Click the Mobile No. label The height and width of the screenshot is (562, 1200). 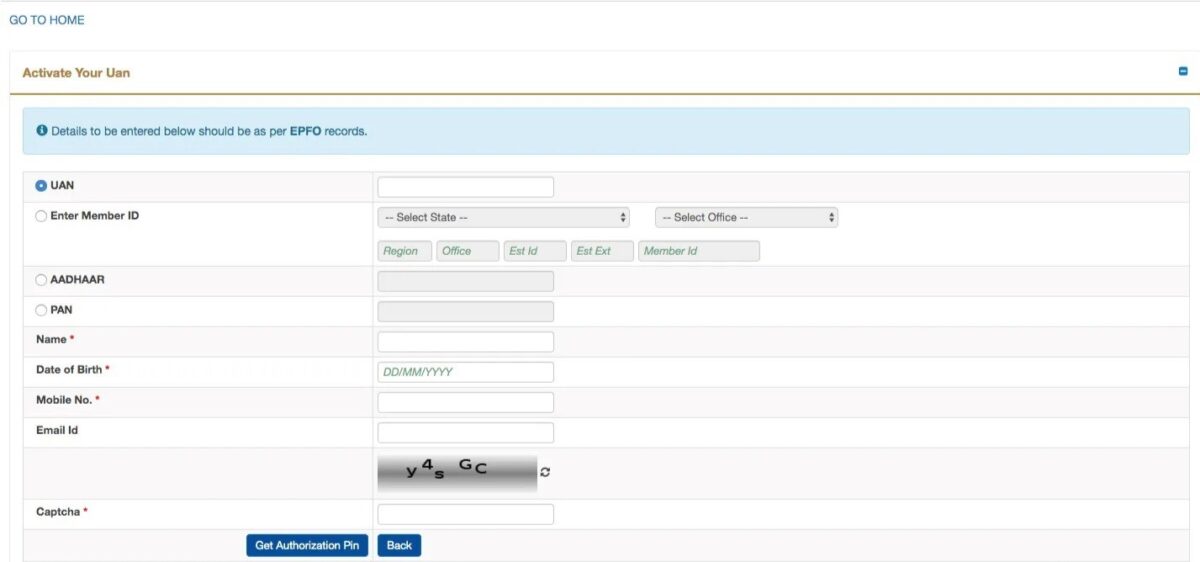click(68, 400)
